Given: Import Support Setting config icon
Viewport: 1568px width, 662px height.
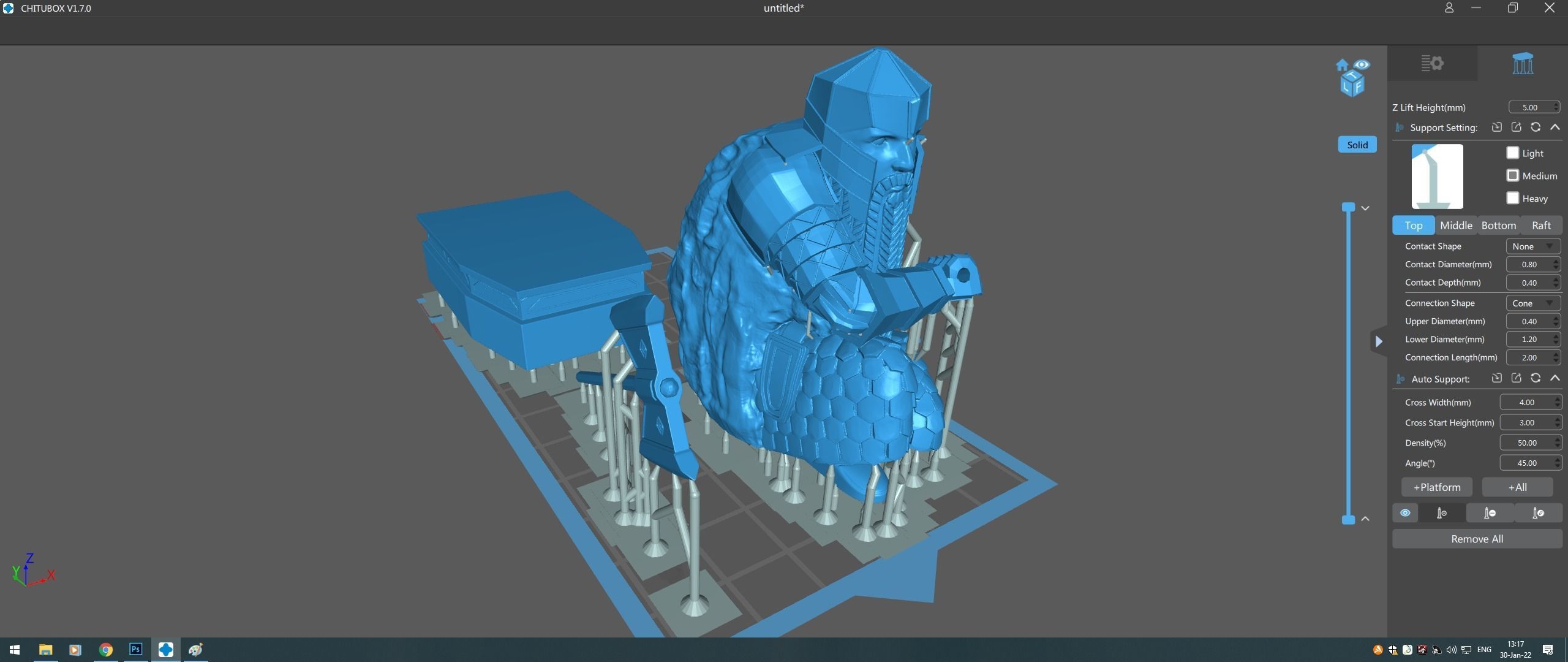Looking at the screenshot, I should pos(1496,127).
